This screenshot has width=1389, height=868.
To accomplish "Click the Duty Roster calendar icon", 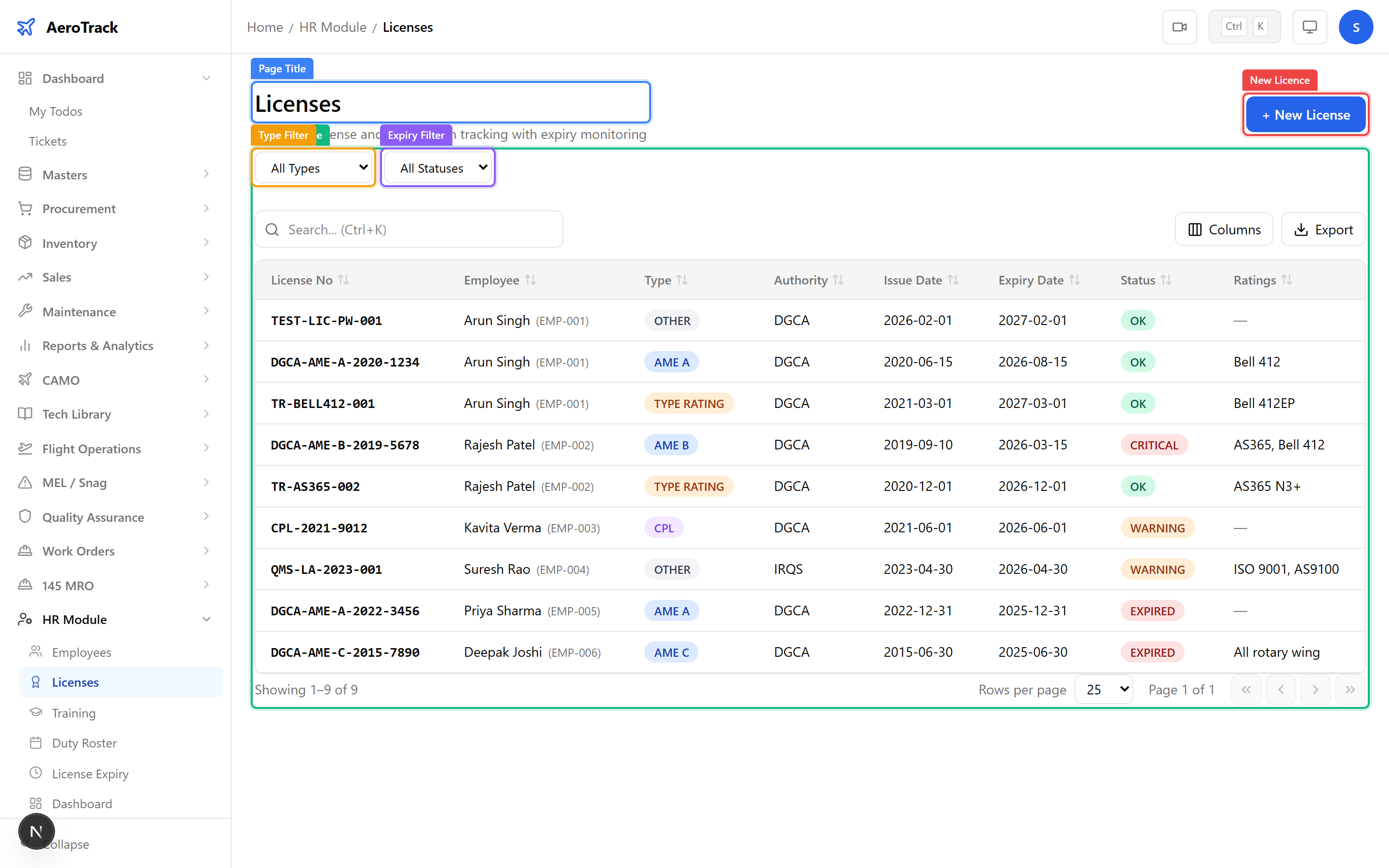I will pos(36,743).
